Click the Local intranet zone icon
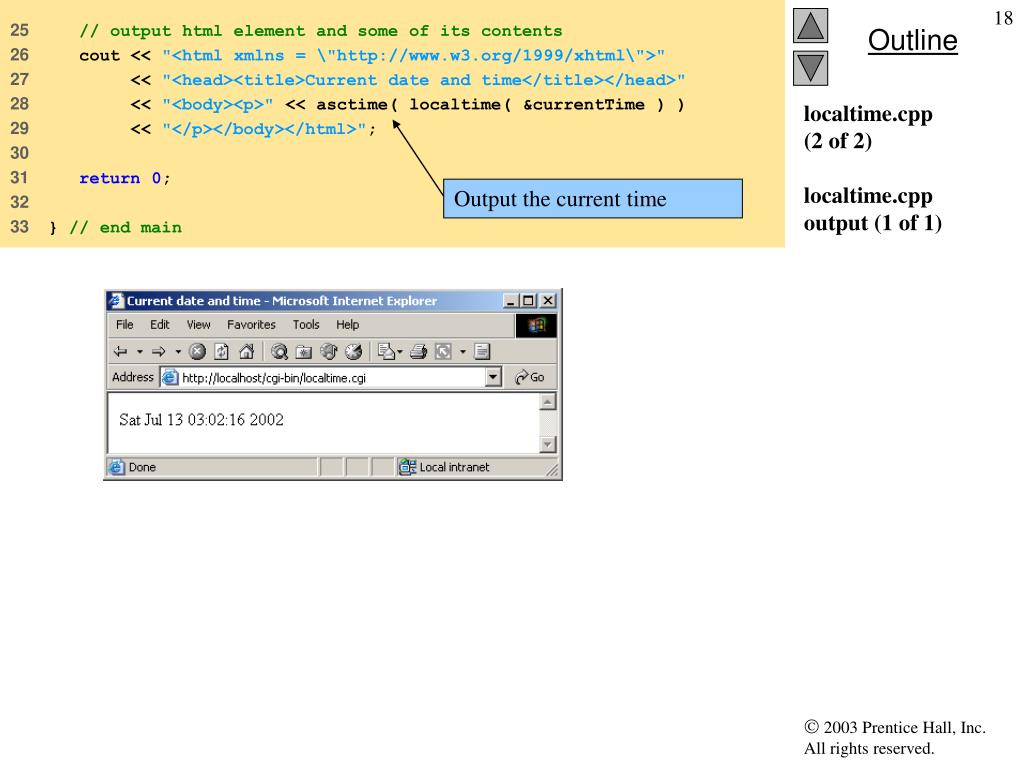 point(408,467)
